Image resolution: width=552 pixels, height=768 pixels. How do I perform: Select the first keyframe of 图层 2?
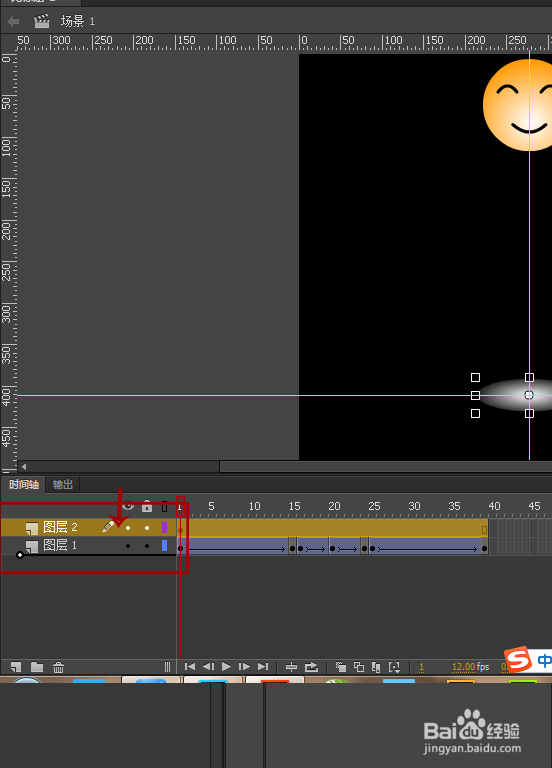(181, 528)
